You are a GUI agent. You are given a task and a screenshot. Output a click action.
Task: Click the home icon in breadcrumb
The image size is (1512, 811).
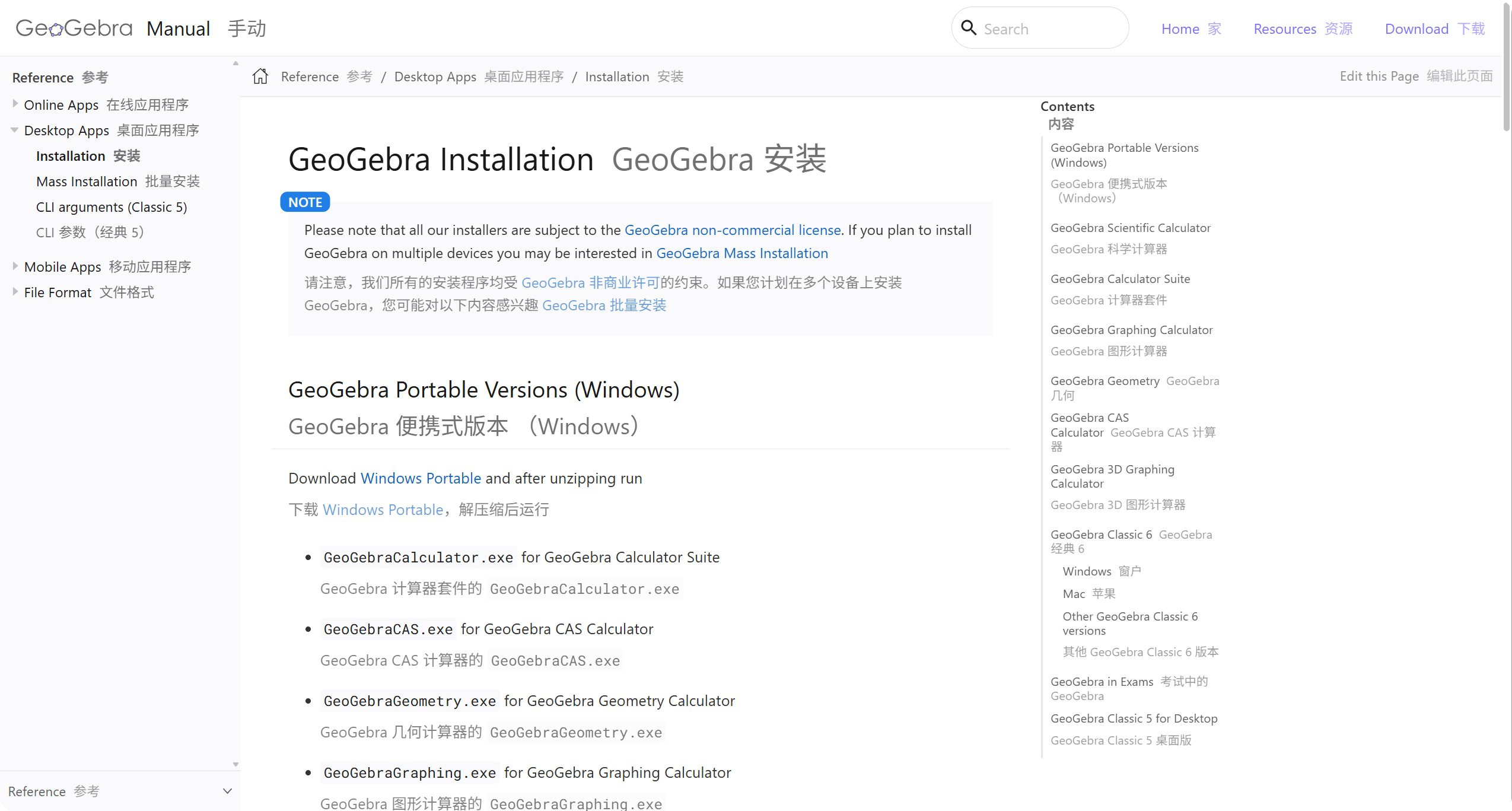pyautogui.click(x=260, y=77)
